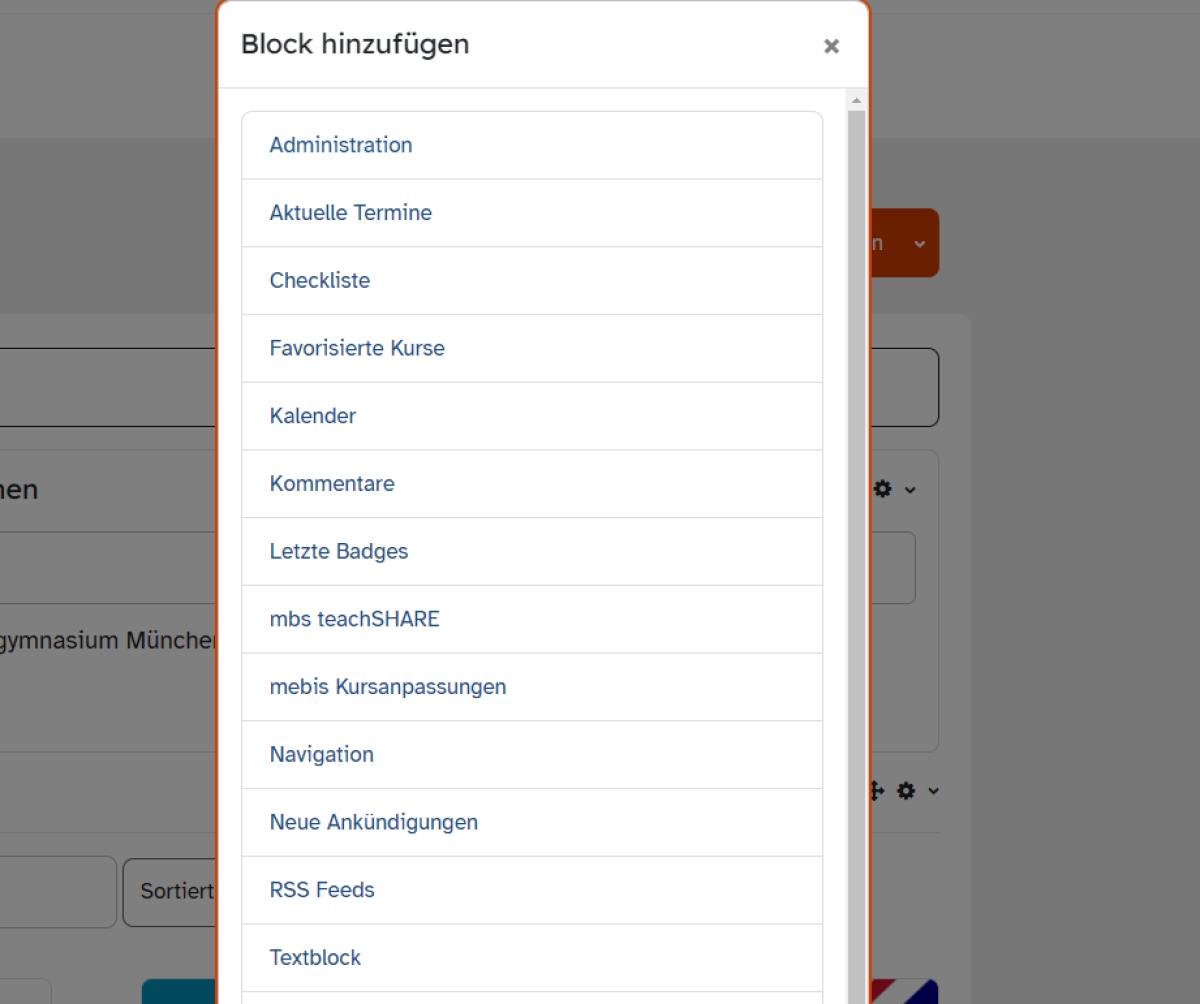Add the Kalender block

(532, 416)
